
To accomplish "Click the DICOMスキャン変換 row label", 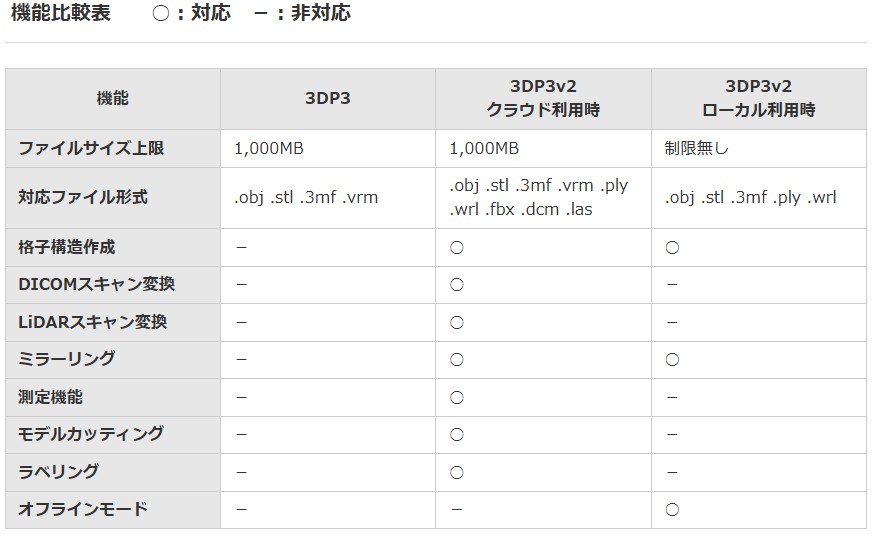I will 96,284.
